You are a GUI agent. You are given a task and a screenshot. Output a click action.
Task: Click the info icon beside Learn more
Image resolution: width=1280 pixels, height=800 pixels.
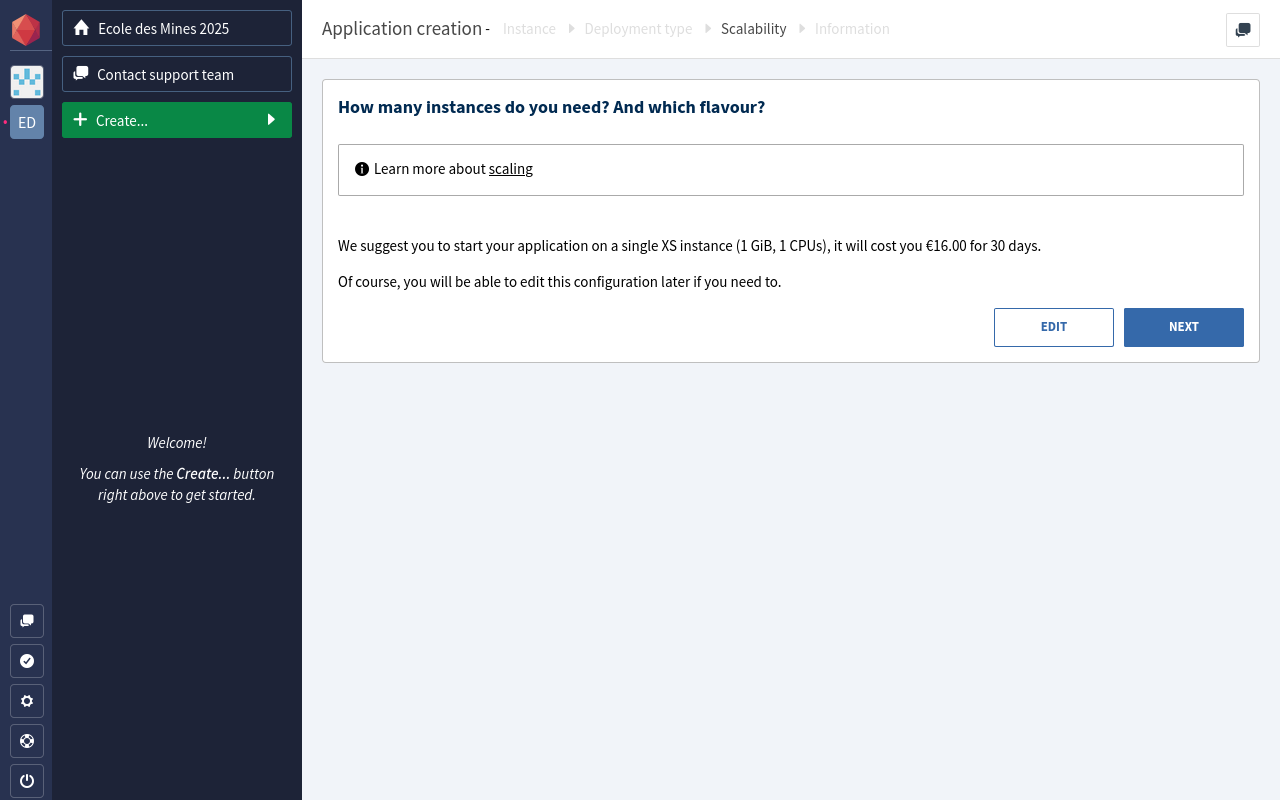(362, 169)
